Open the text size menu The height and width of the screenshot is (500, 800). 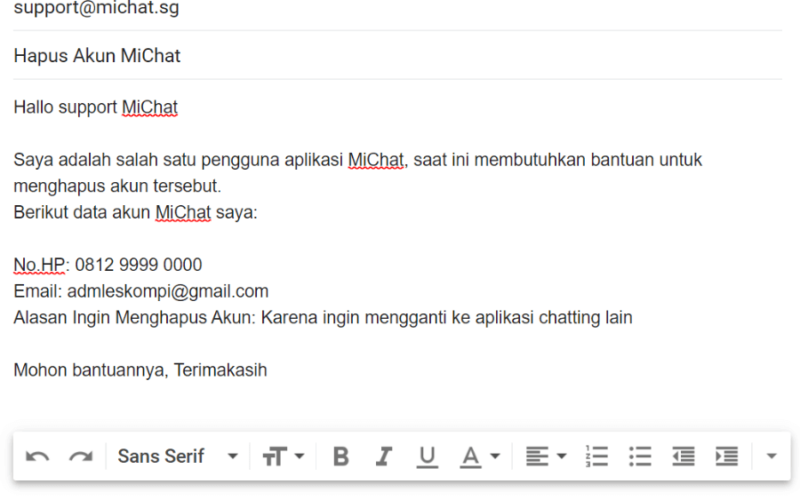click(x=283, y=457)
